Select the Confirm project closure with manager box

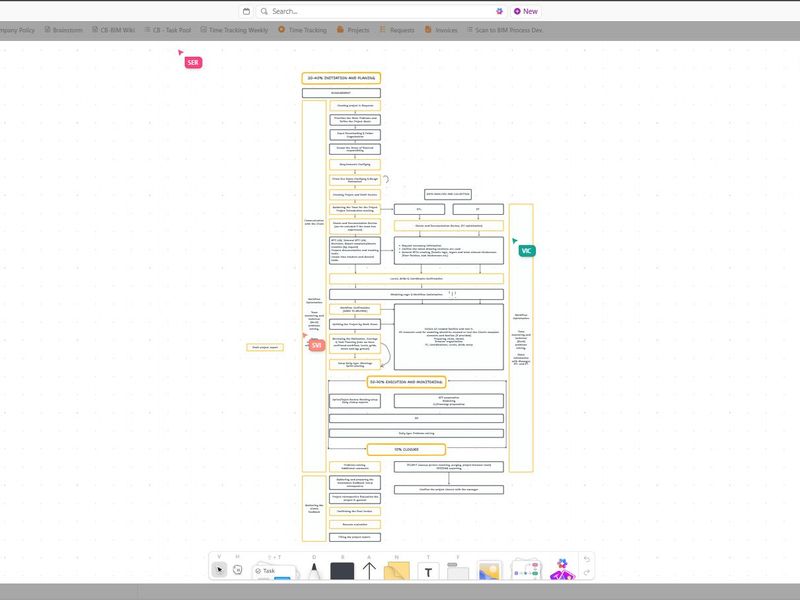click(x=449, y=489)
